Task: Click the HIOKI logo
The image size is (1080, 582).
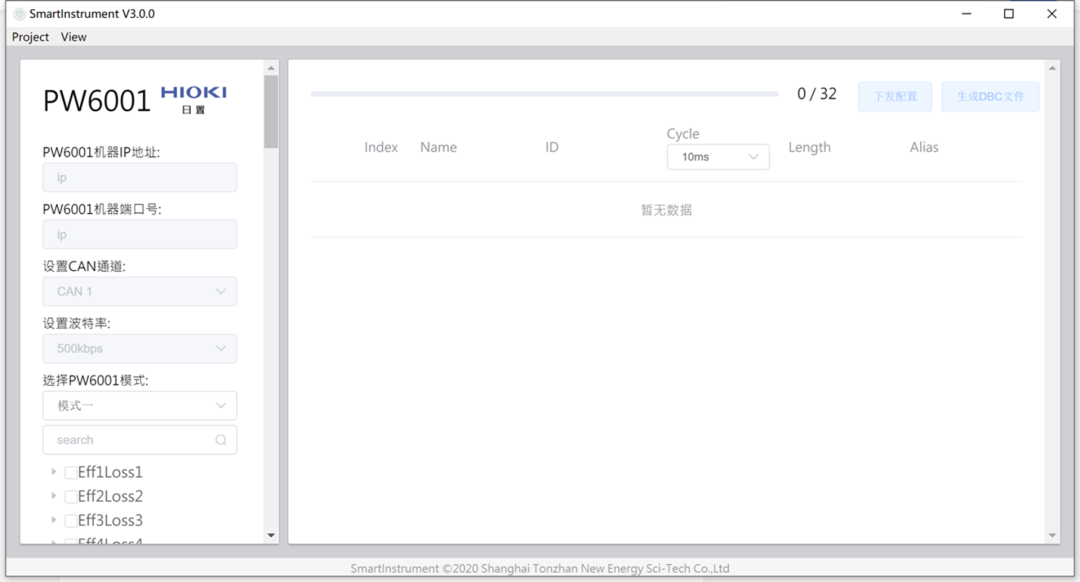Action: pos(193,97)
